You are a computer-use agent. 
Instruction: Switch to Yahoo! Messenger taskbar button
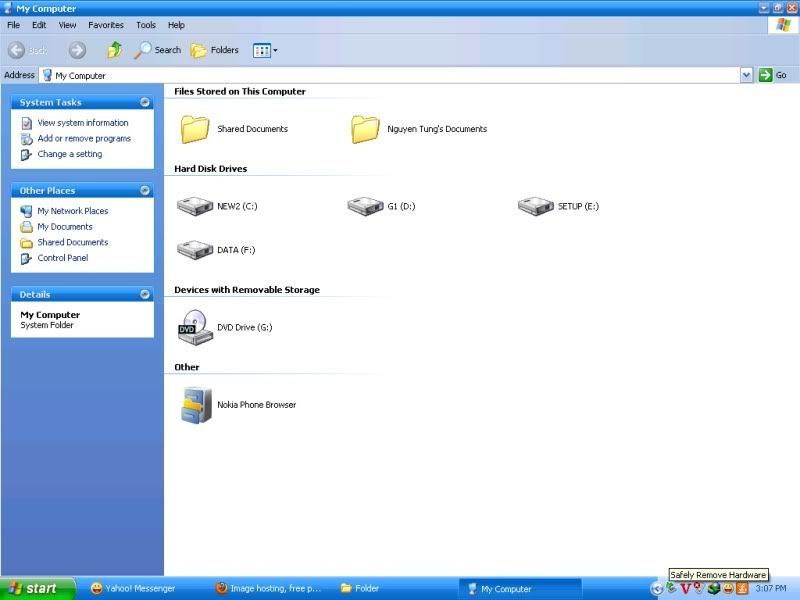133,588
